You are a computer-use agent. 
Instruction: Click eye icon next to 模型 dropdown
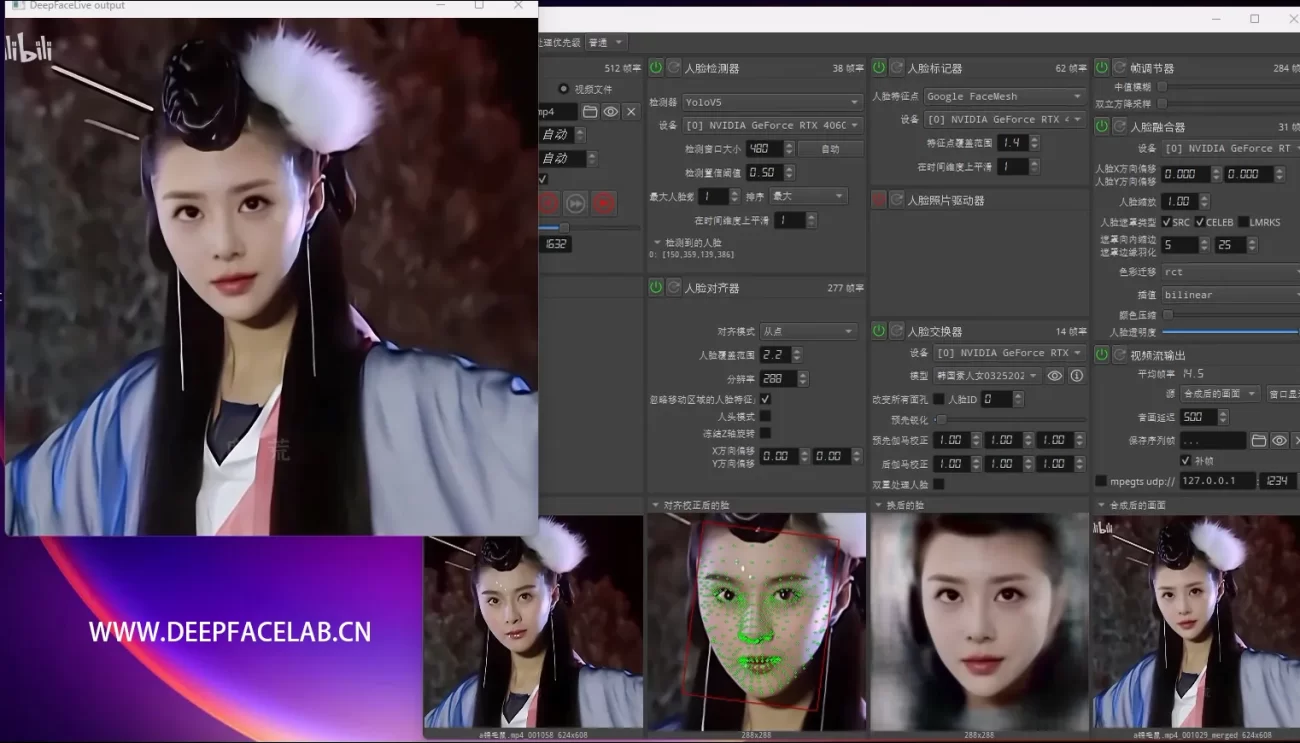[1055, 376]
